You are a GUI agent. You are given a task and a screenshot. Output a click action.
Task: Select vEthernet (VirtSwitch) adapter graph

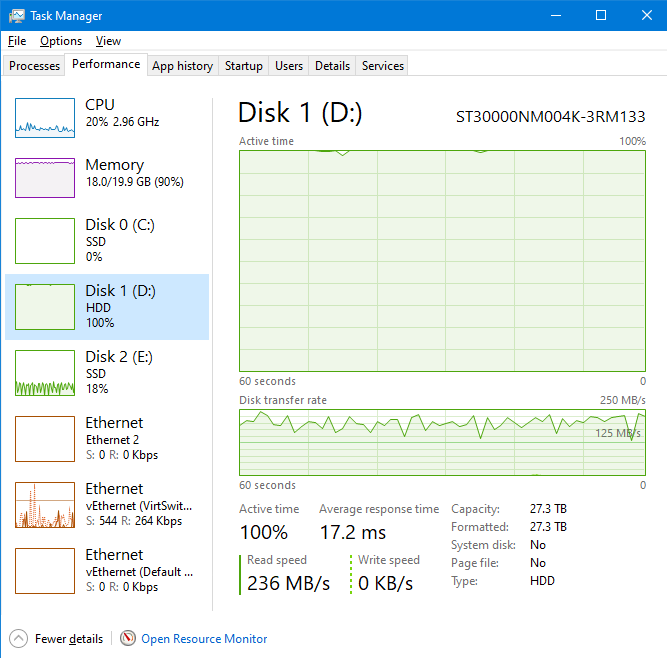pyautogui.click(x=45, y=505)
